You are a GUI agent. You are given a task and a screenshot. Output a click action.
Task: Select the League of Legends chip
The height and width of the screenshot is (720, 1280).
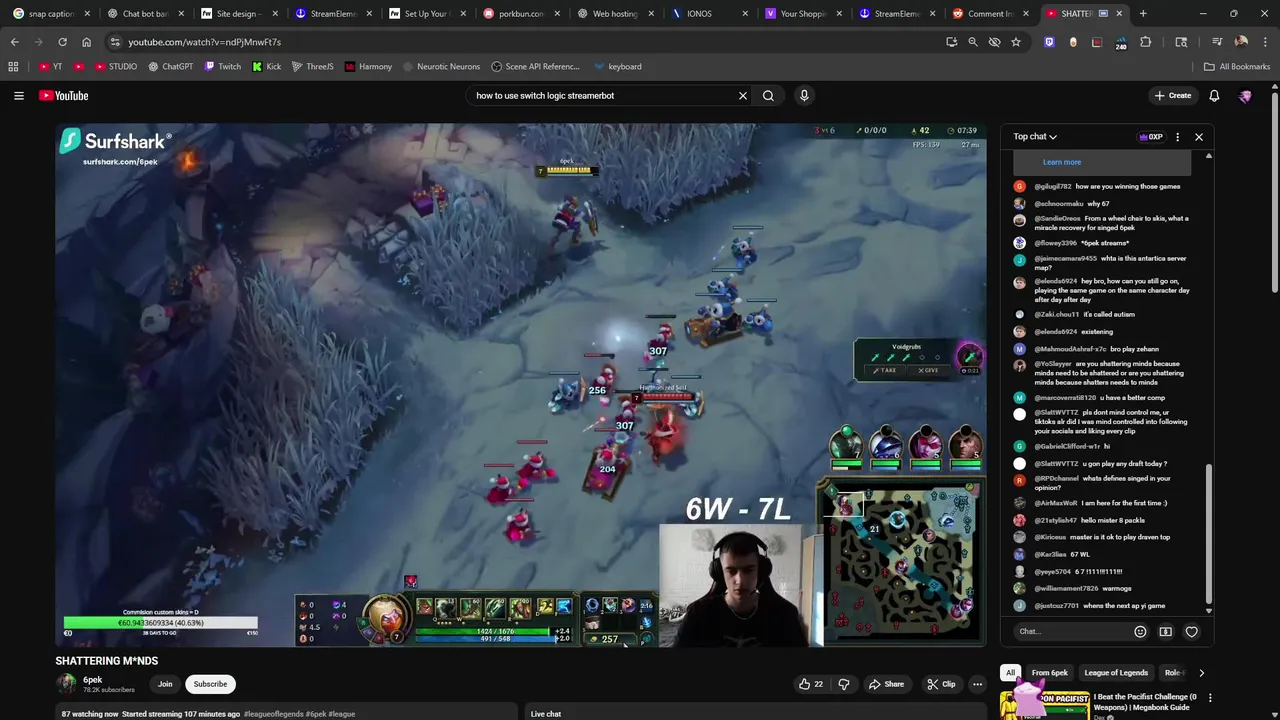point(1116,673)
